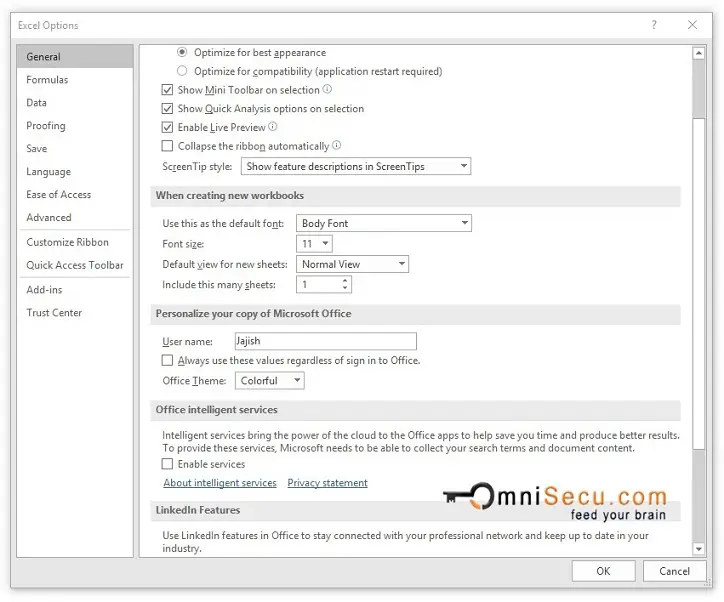Expand the default font Body Font dropdown
Image resolution: width=724 pixels, height=602 pixels.
click(x=384, y=223)
